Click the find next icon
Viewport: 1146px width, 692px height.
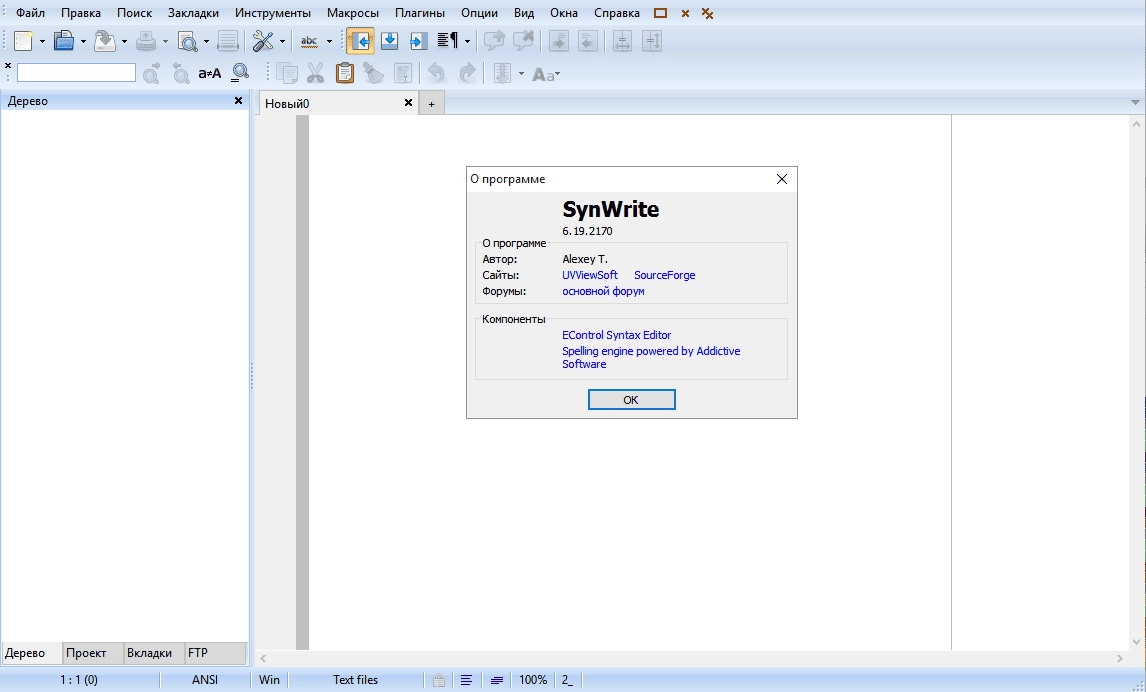(x=151, y=73)
